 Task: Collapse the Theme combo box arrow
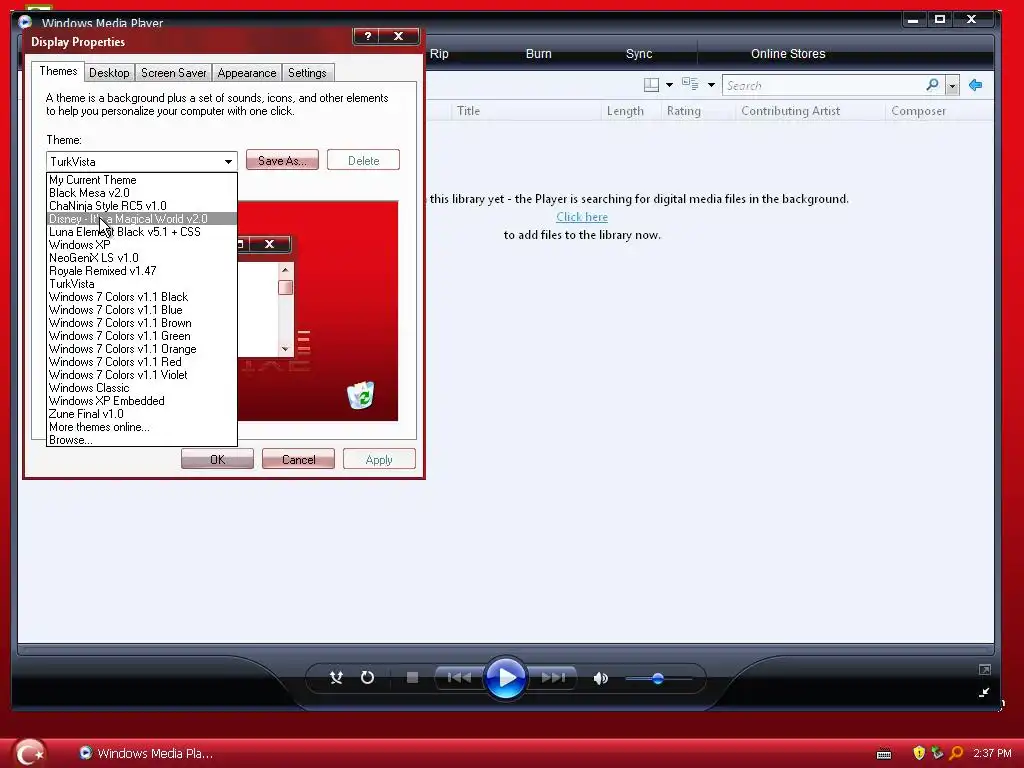pyautogui.click(x=228, y=161)
